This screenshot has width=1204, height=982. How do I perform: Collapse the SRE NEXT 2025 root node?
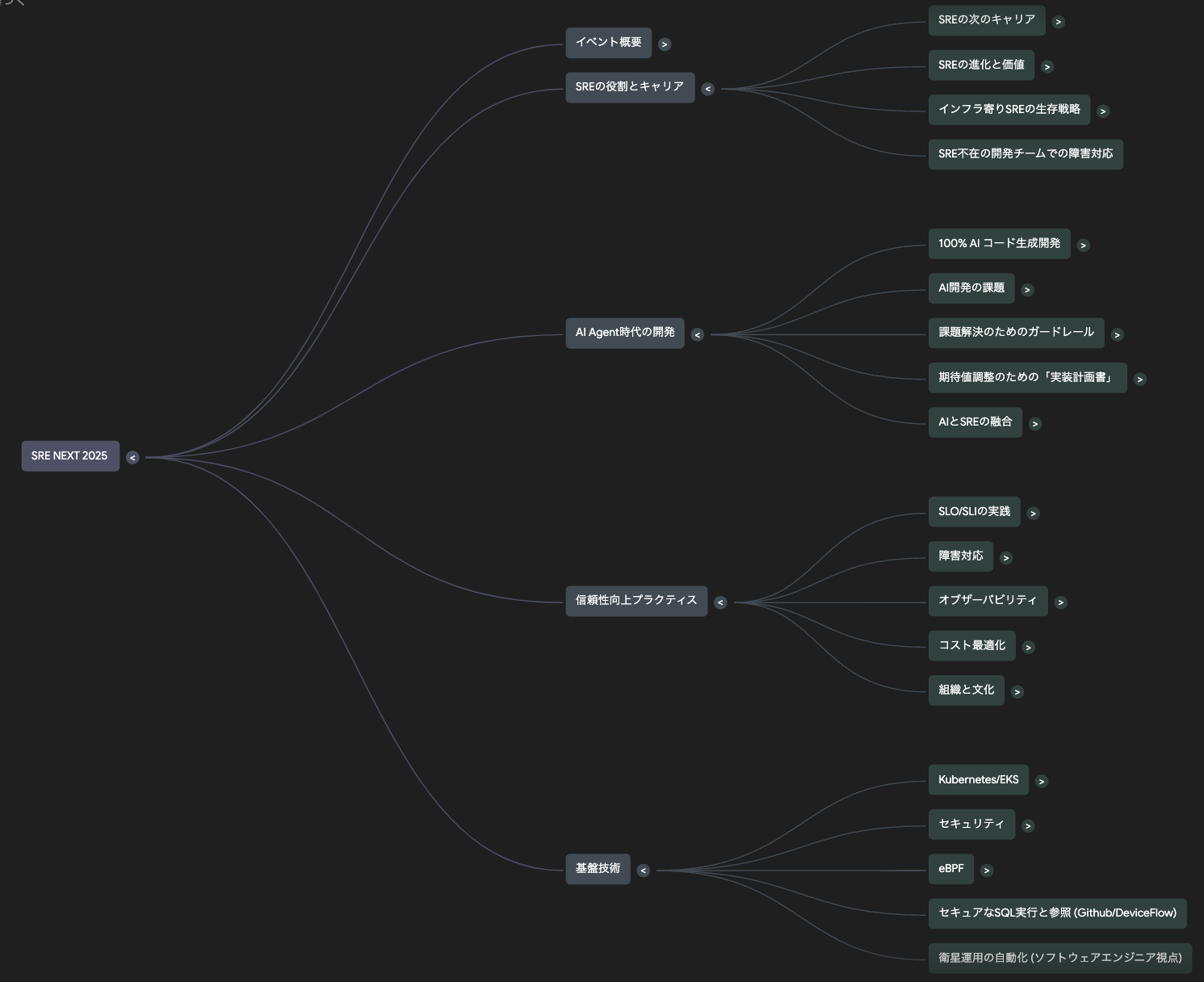tap(132, 458)
